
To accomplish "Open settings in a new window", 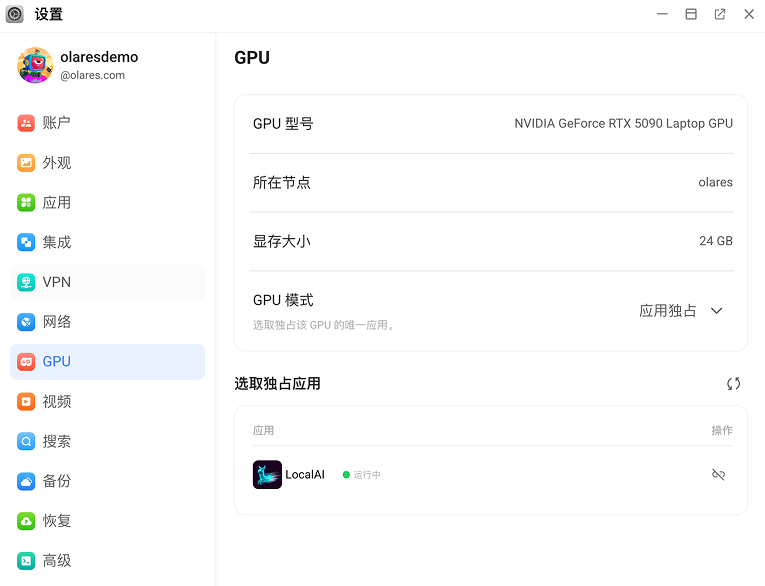I will 720,14.
